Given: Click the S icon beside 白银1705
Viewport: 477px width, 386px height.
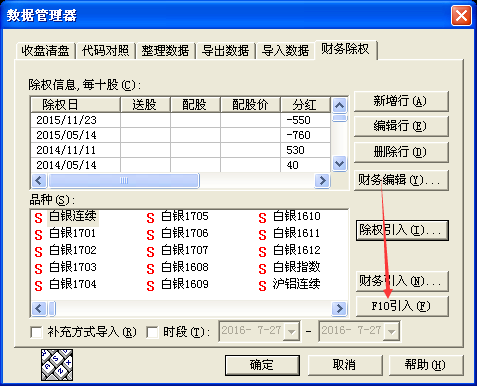Looking at the screenshot, I should click(150, 218).
